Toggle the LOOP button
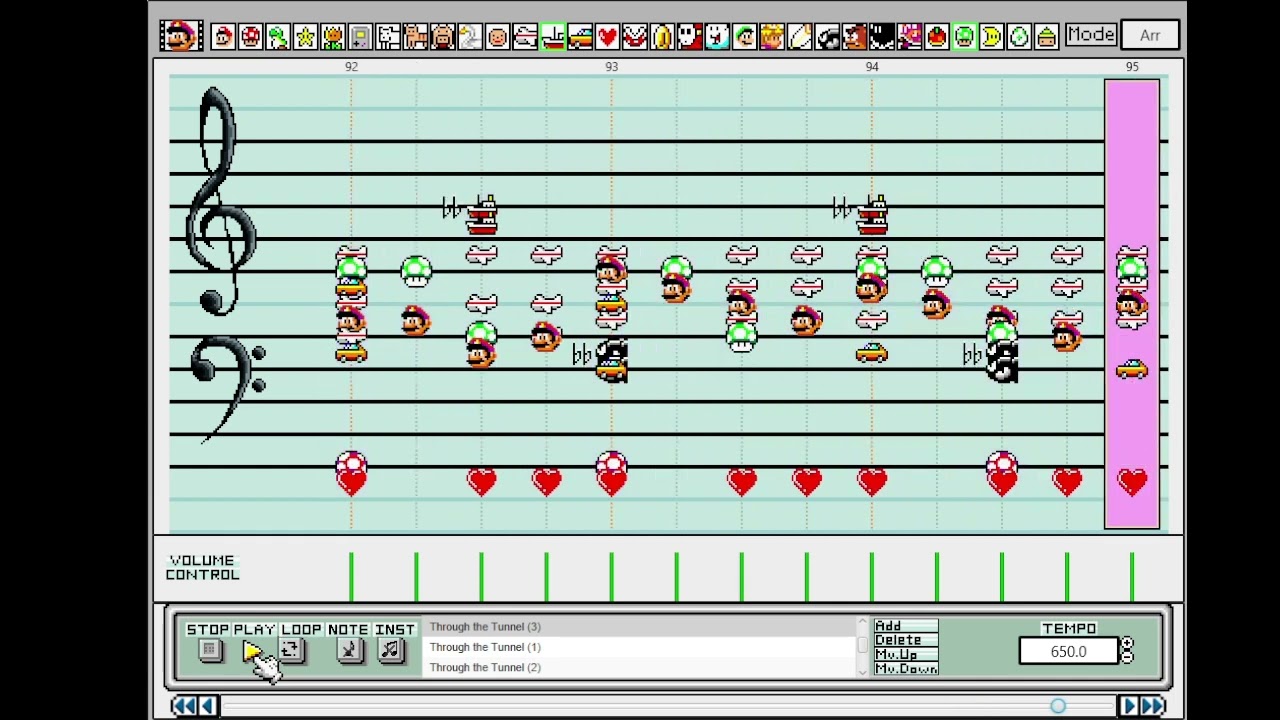This screenshot has width=1280, height=720. tap(290, 651)
